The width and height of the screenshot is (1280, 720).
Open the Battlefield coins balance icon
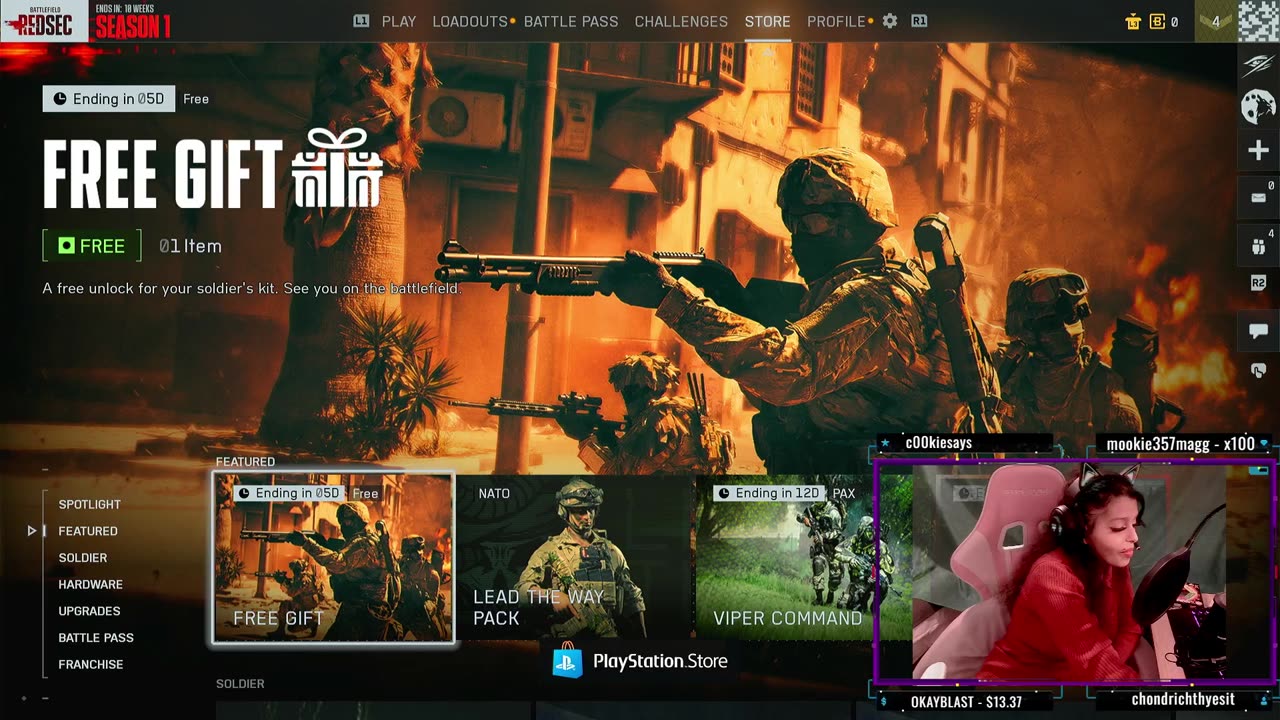pyautogui.click(x=1157, y=21)
